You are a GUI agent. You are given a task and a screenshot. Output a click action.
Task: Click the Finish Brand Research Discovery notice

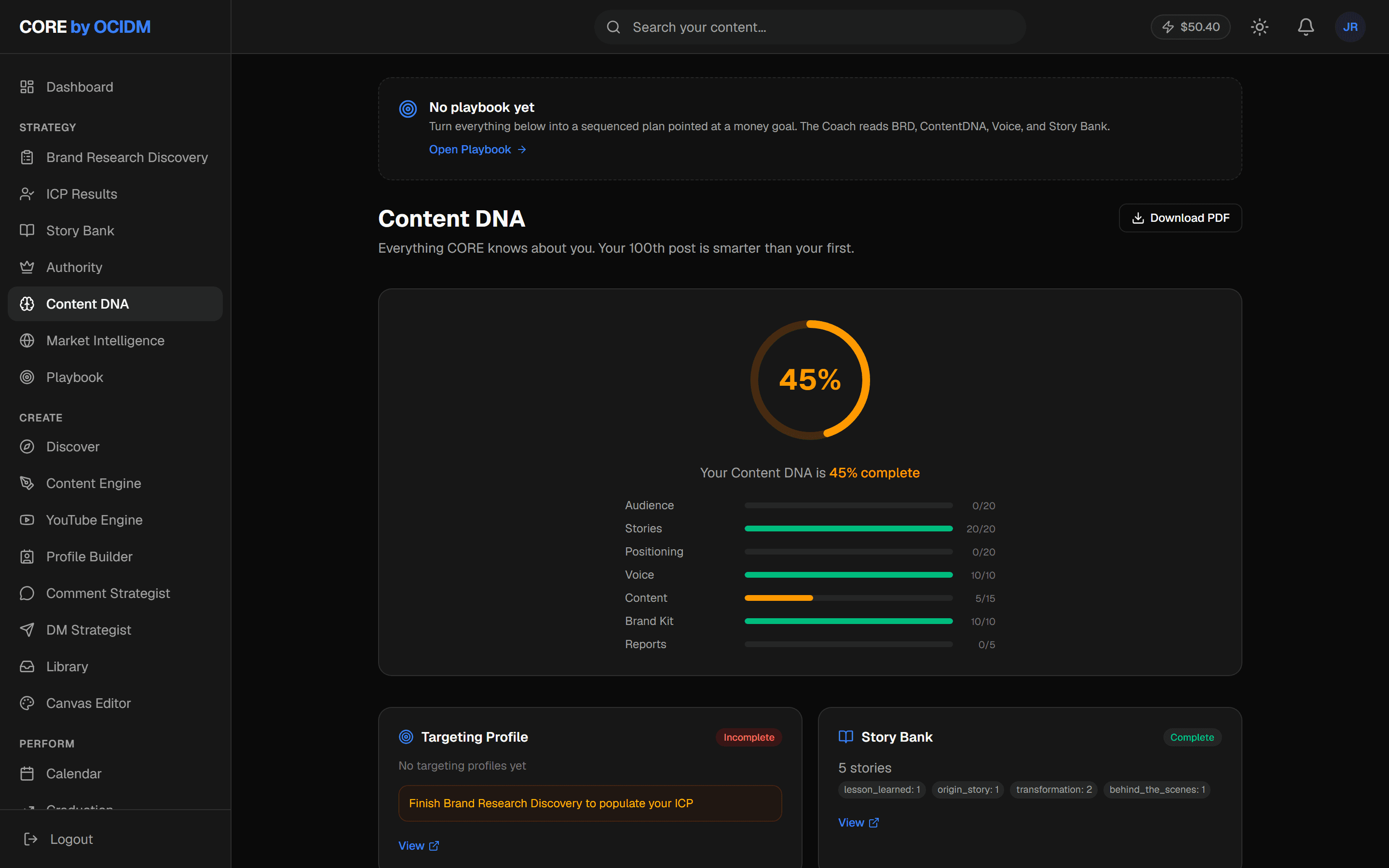[x=590, y=803]
